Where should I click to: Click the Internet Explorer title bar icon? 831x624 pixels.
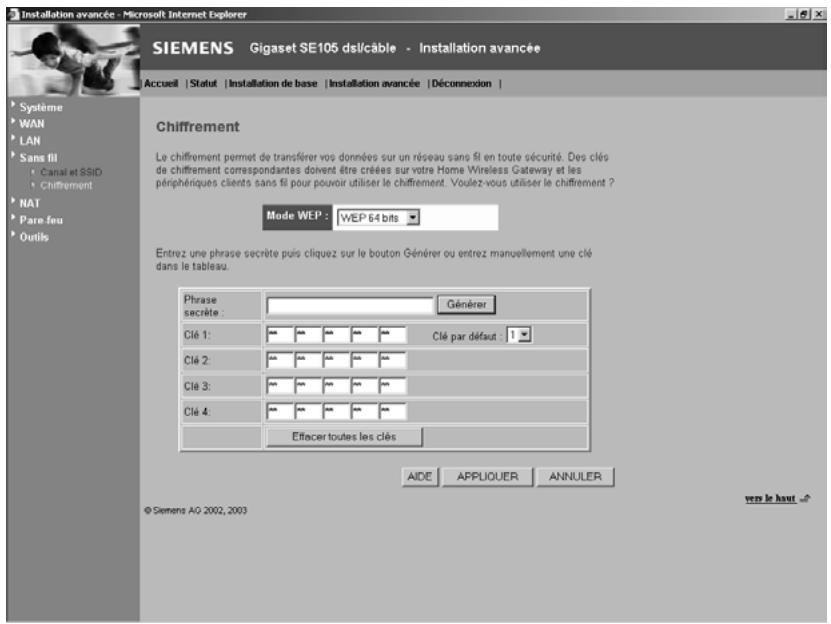14,14
